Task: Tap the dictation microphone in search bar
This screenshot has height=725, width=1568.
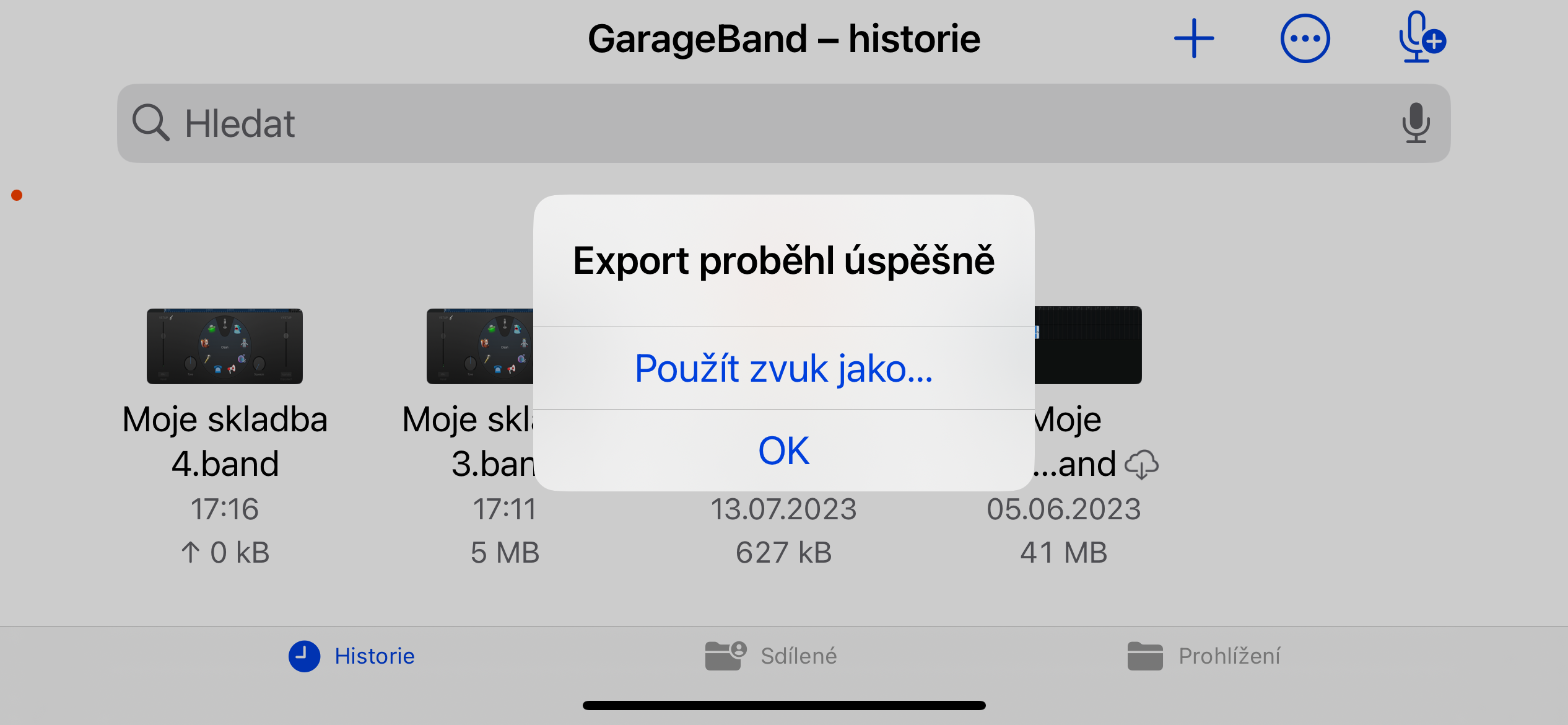Action: pyautogui.click(x=1416, y=123)
